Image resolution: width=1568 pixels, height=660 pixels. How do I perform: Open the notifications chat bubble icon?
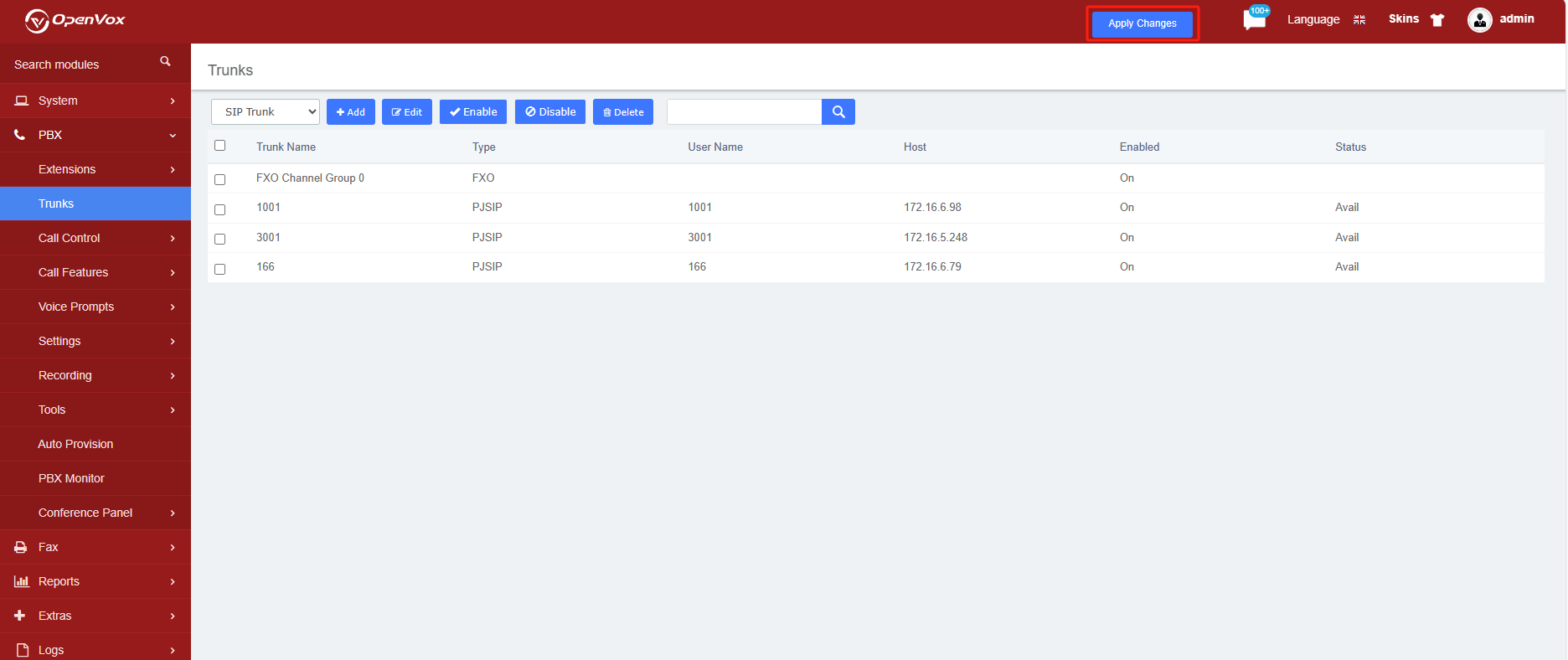tap(1255, 19)
